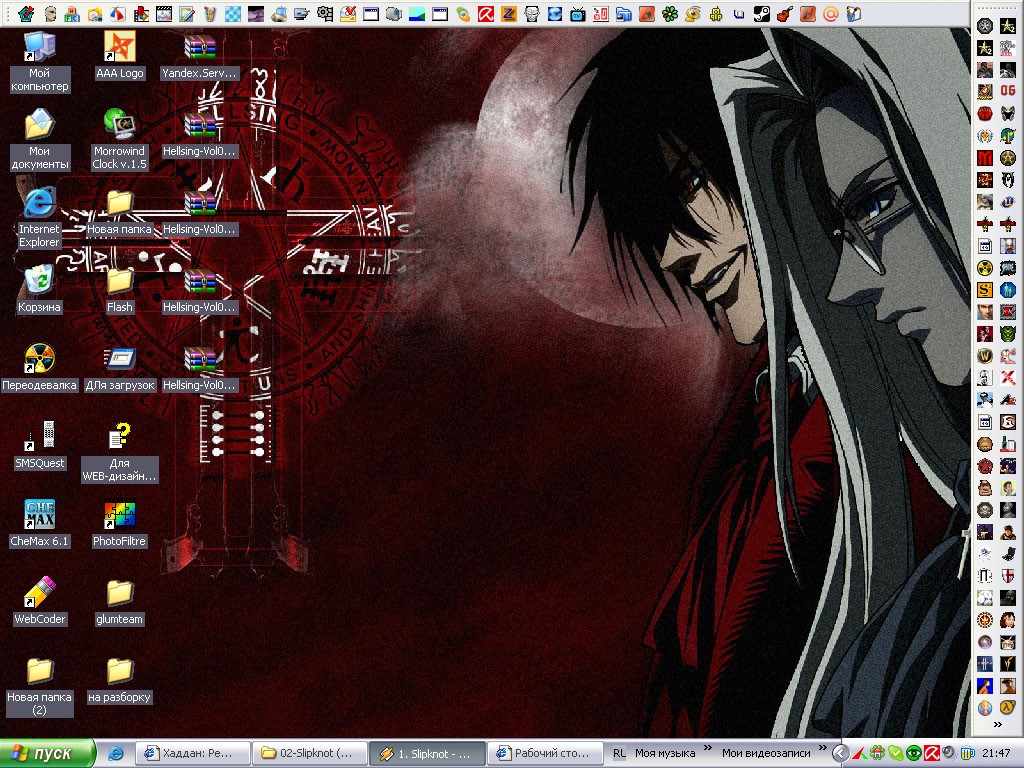The width and height of the screenshot is (1024, 768).
Task: Expand the right sidebar overflow chevron
Action: (x=998, y=724)
